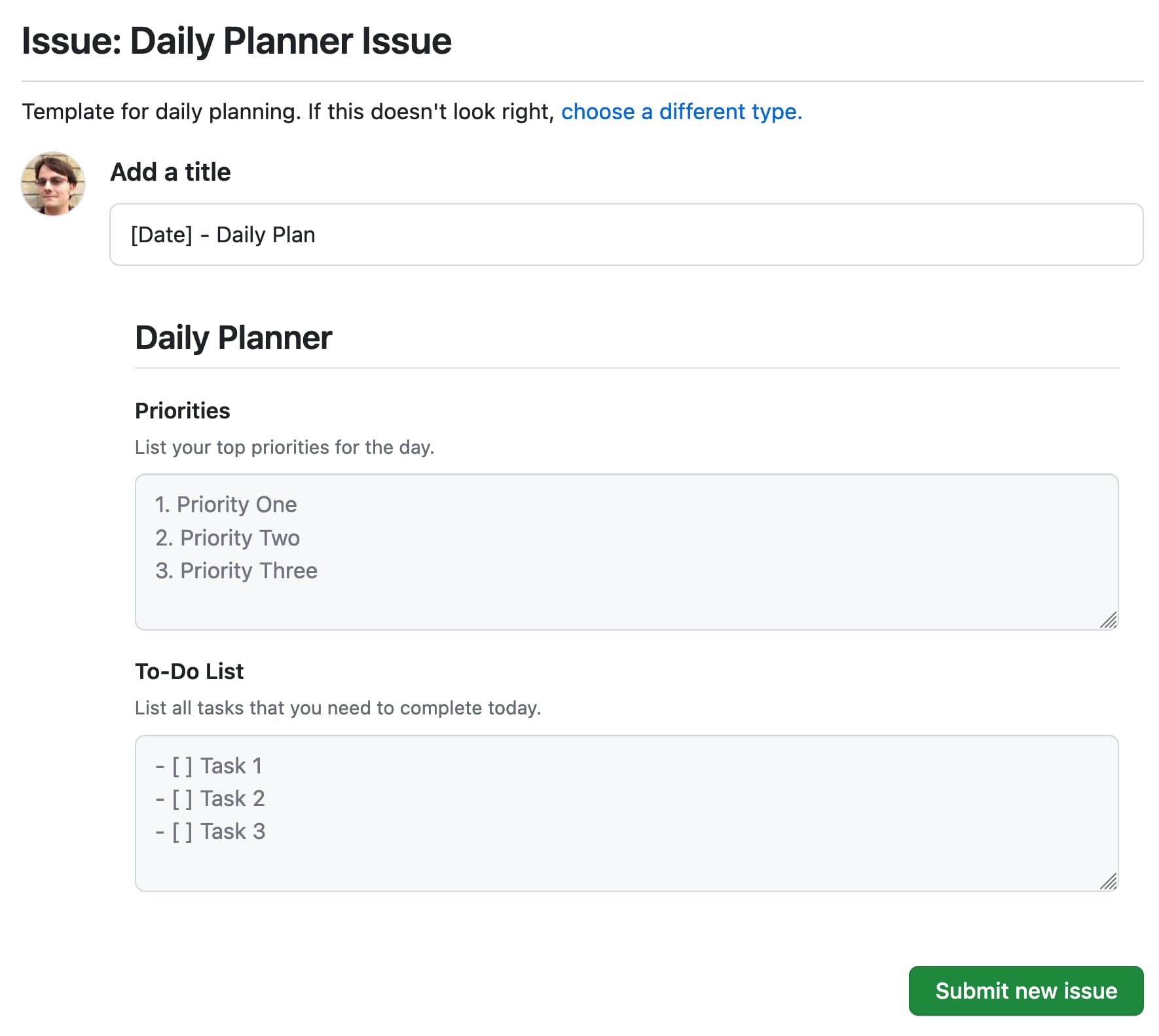1159x1036 pixels.
Task: Open the "choose a different type" link
Action: 681,112
